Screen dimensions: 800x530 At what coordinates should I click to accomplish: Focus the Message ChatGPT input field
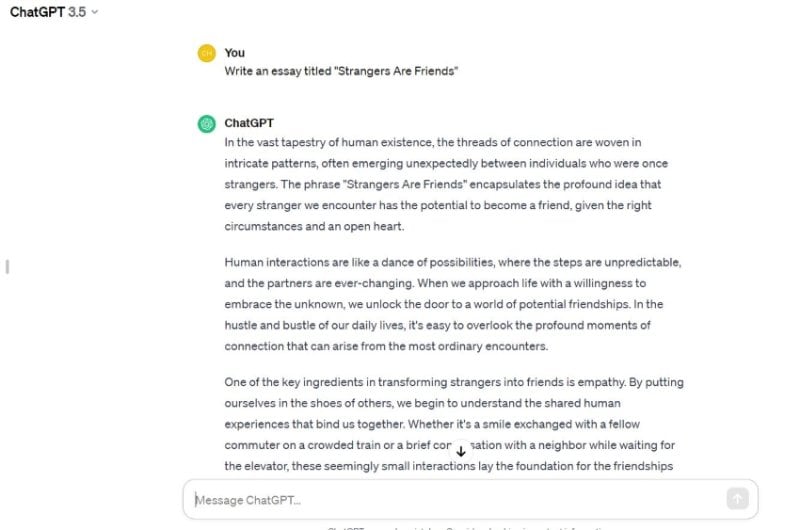[x=470, y=499]
